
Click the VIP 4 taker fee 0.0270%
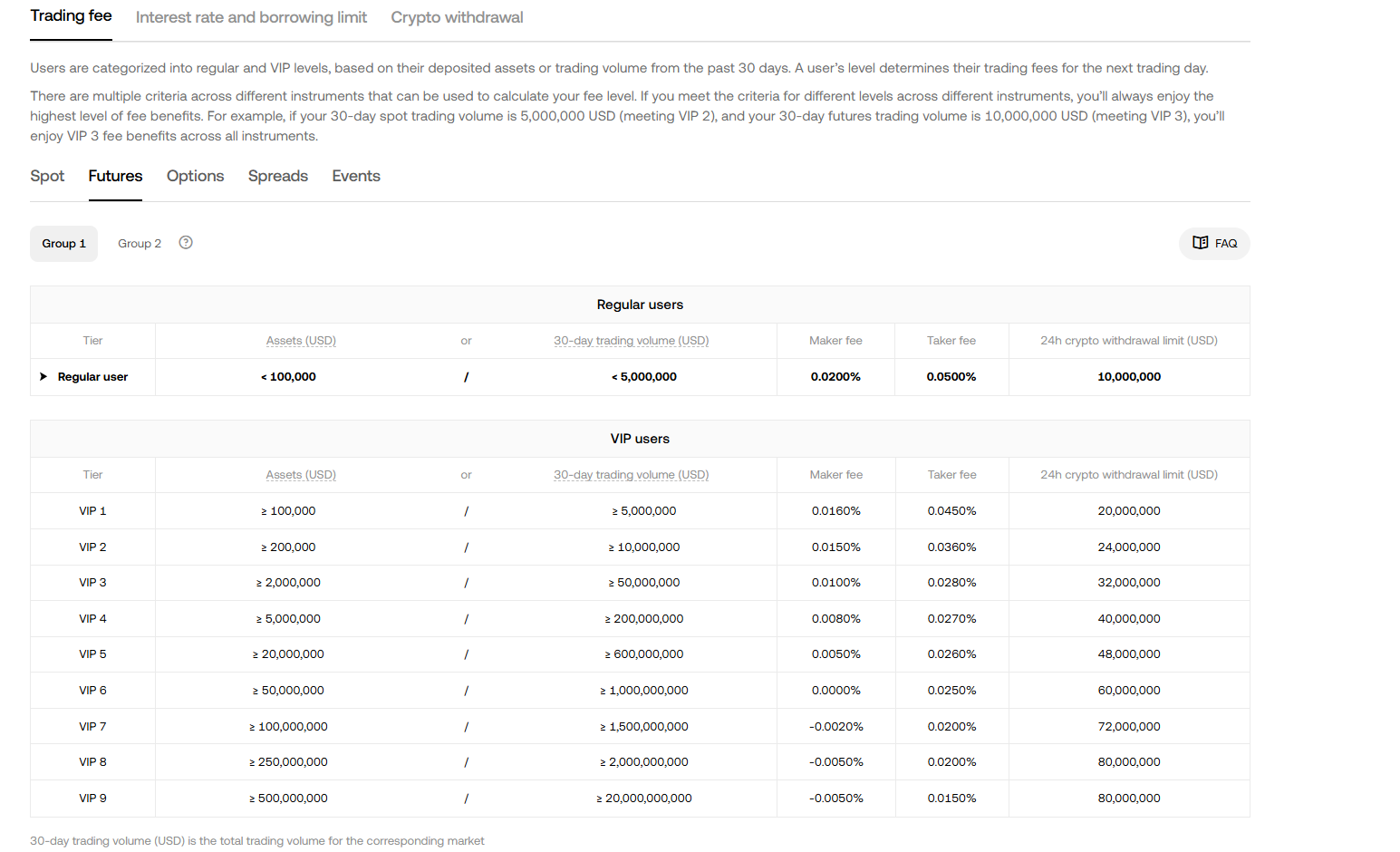click(x=951, y=619)
